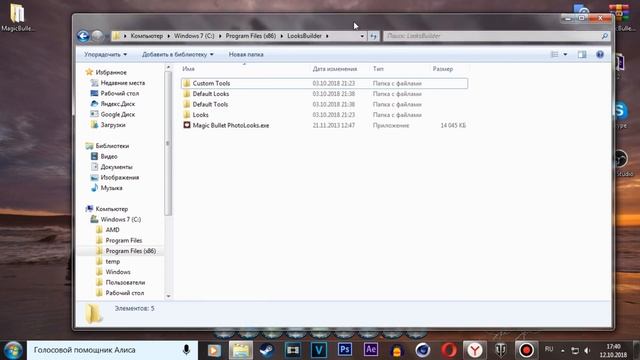640x360 pixels.
Task: Click the Explorer forward arrow button
Action: coord(98,36)
